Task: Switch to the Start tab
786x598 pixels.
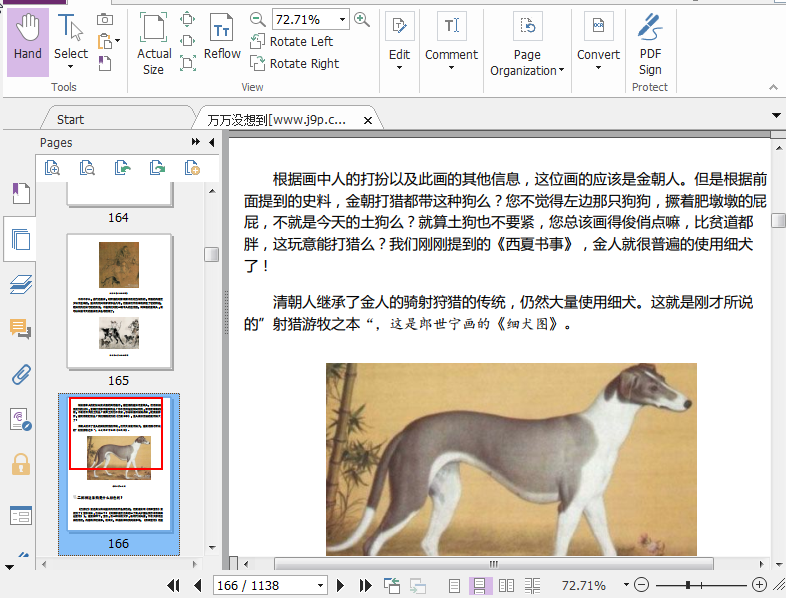Action: pos(70,120)
